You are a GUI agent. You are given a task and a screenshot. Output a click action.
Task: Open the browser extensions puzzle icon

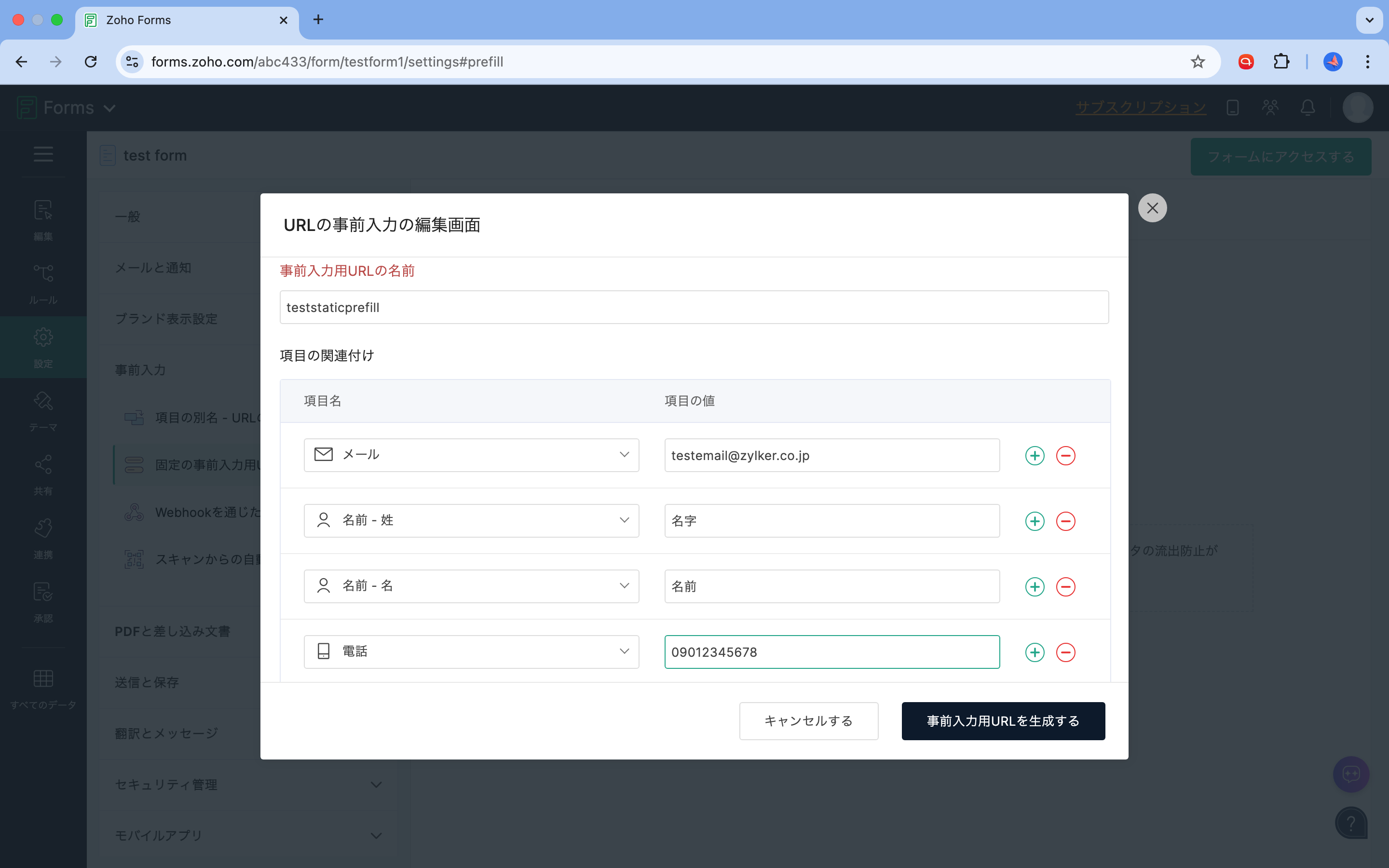tap(1281, 61)
